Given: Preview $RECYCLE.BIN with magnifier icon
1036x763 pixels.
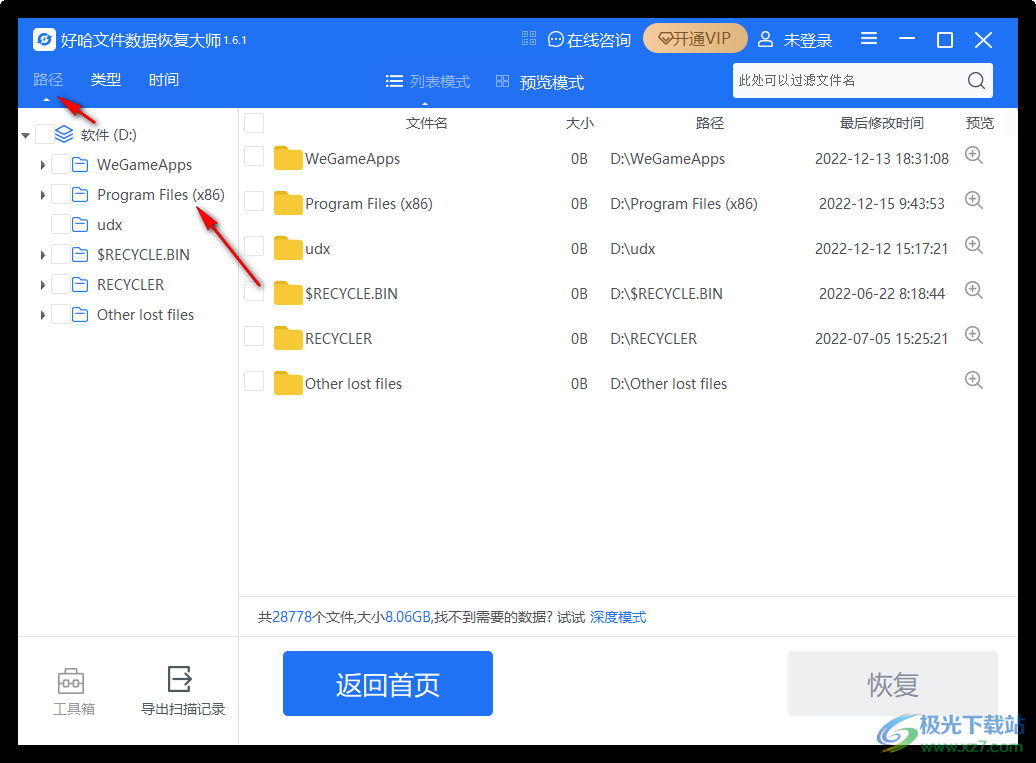Looking at the screenshot, I should click(x=973, y=290).
